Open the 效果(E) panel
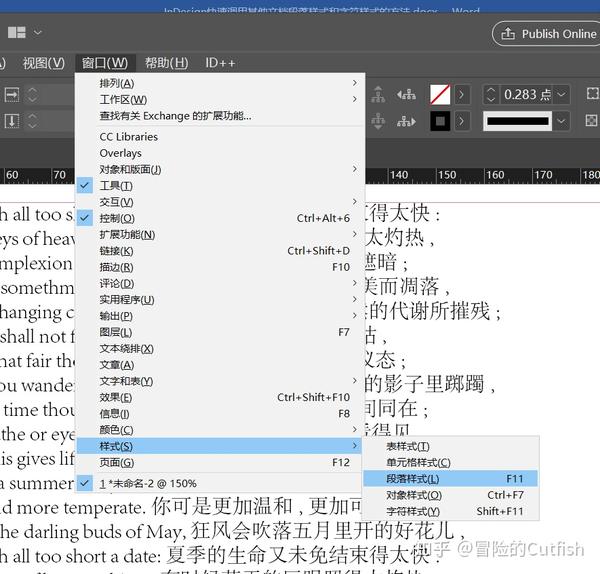600x574 pixels. pyautogui.click(x=220, y=397)
